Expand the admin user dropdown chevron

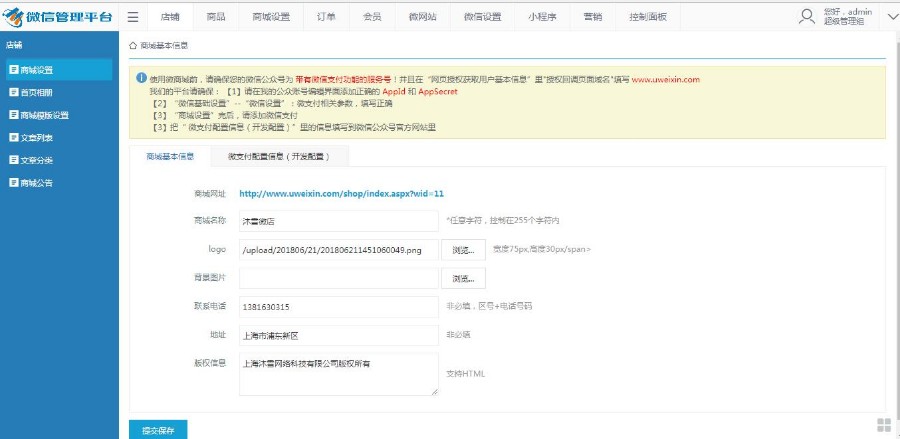click(893, 17)
